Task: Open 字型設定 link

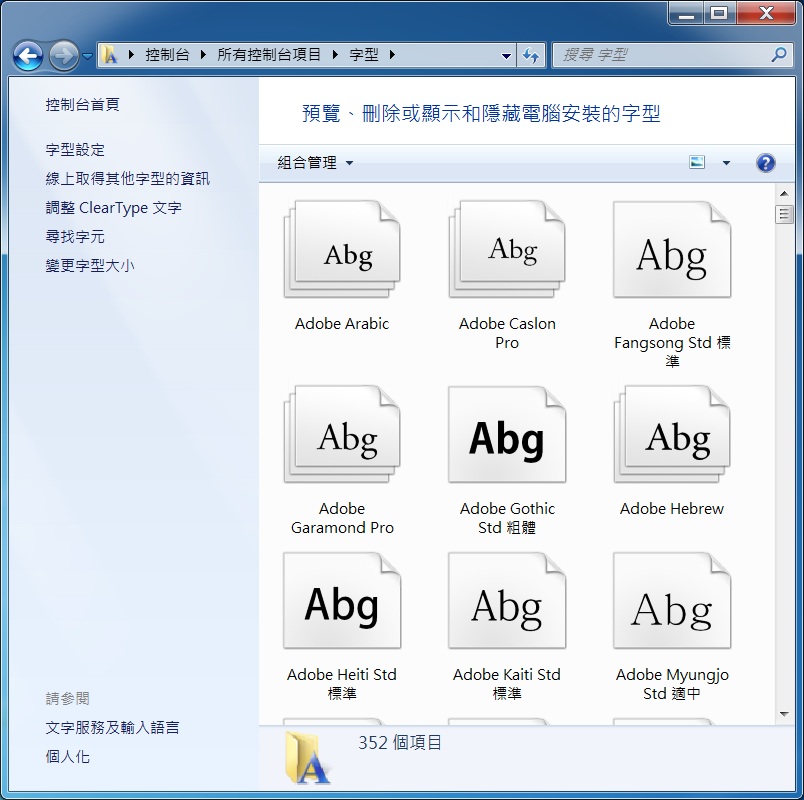Action: [x=75, y=150]
